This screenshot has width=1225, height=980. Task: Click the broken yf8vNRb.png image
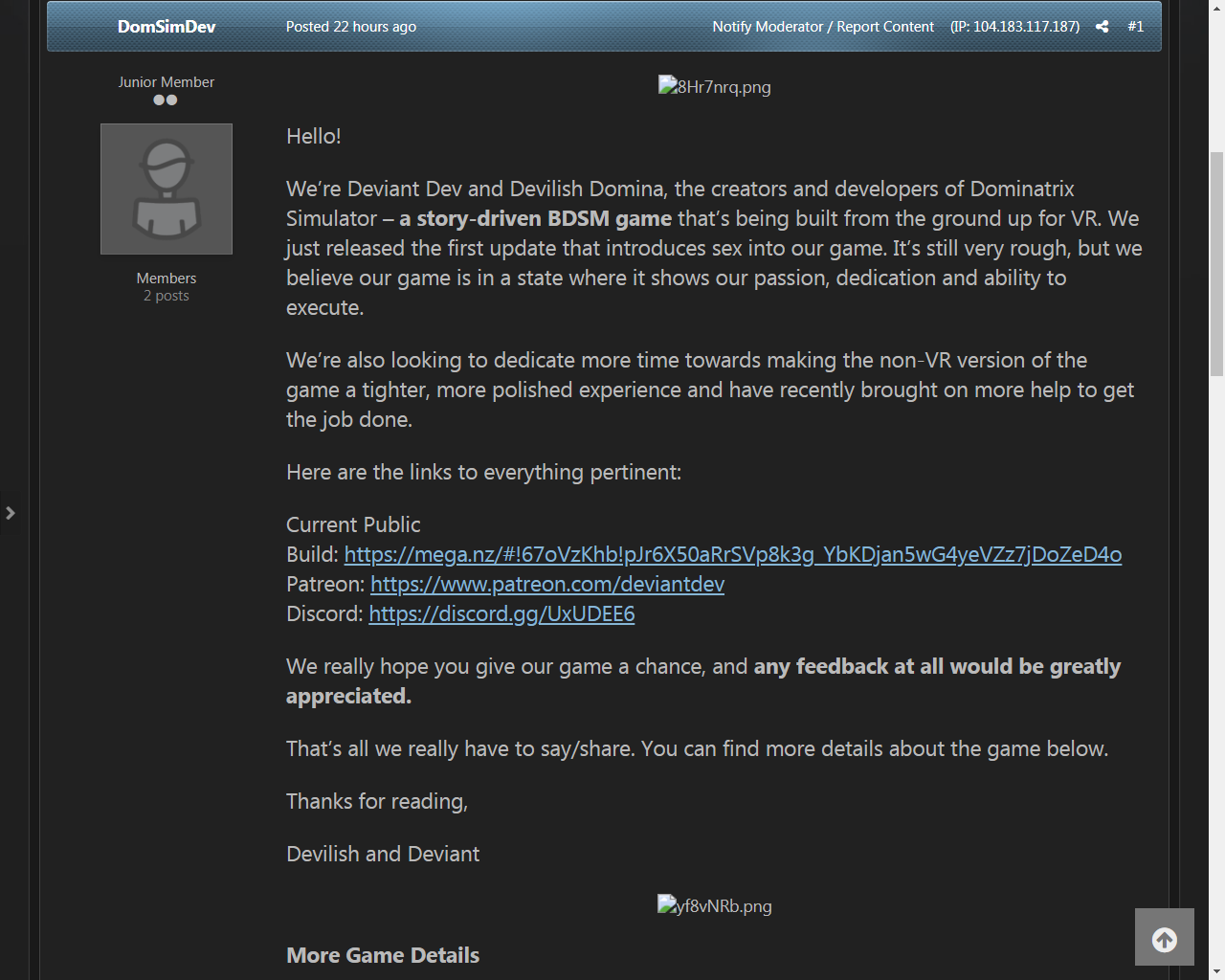point(715,905)
